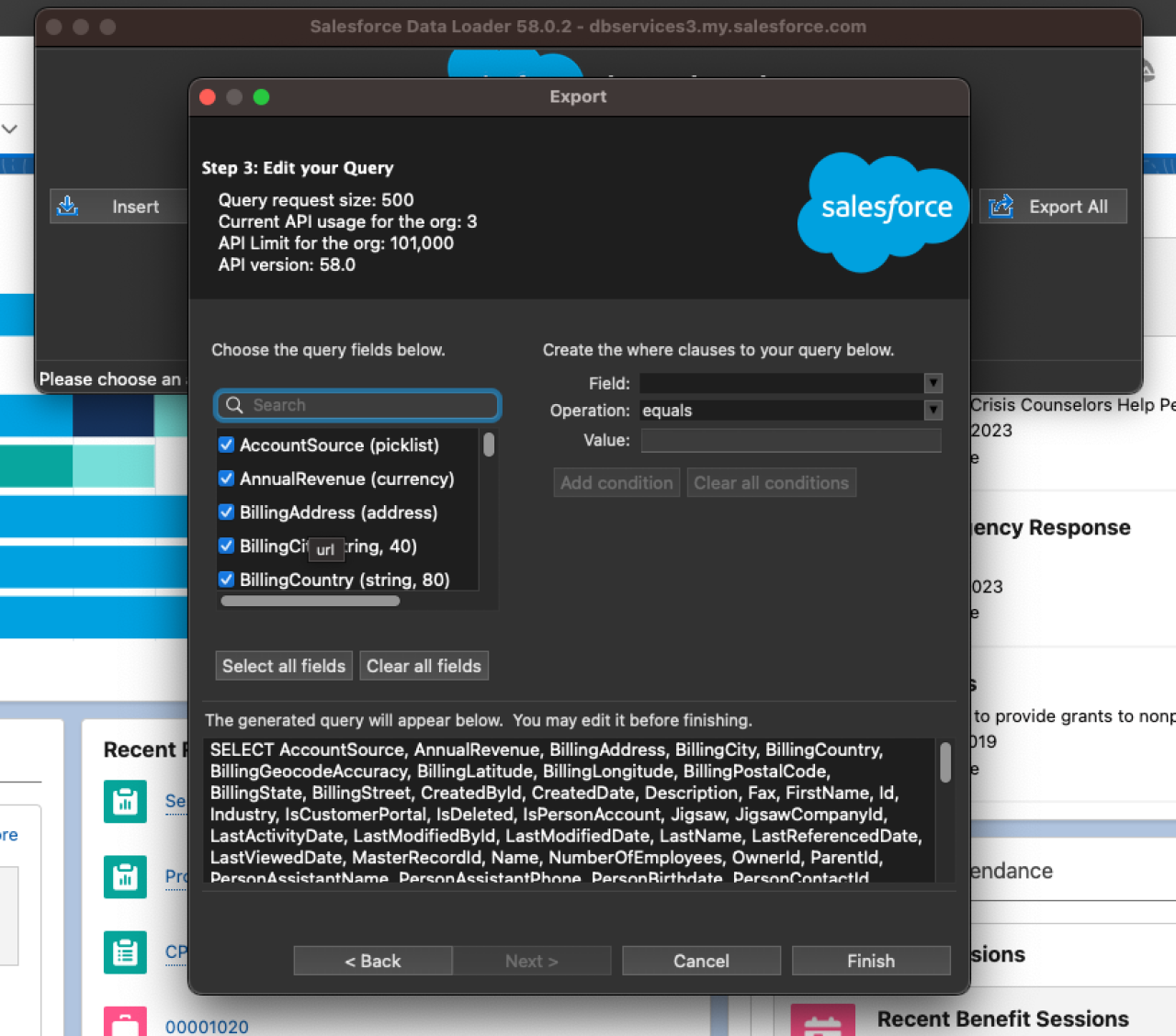Click the Recent Benefit Sessions heading
This screenshot has width=1176, height=1036.
1003,1019
